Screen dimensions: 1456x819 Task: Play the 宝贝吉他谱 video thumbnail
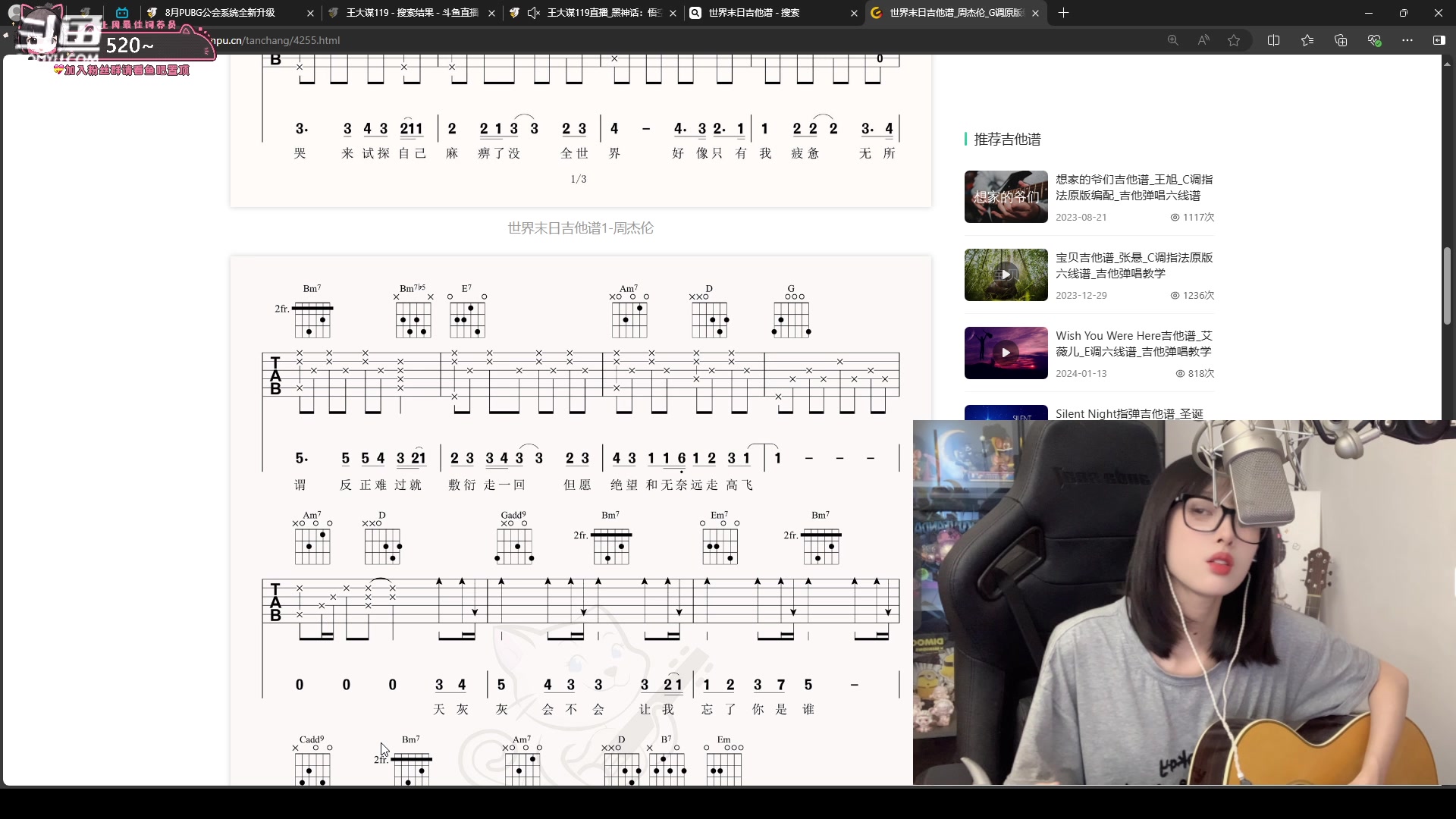click(x=1006, y=275)
